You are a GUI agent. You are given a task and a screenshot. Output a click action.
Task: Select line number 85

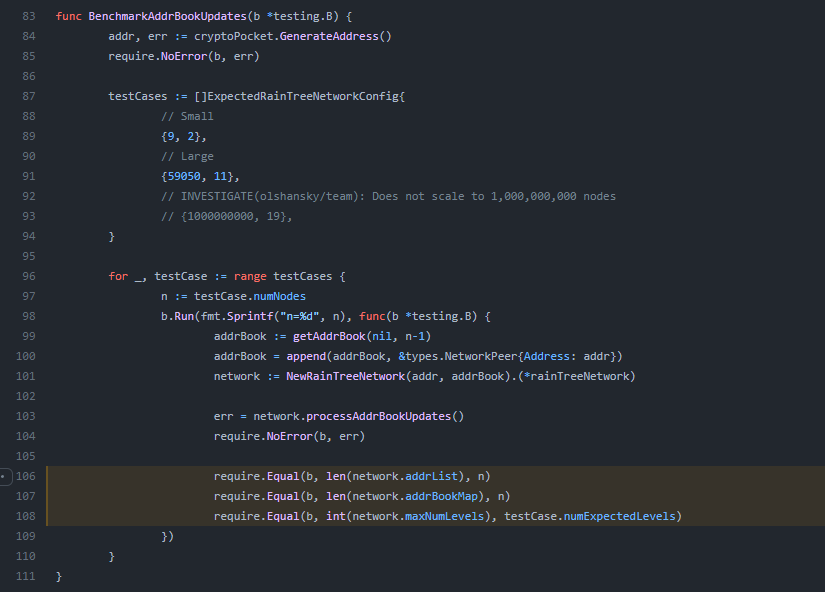pos(29,56)
